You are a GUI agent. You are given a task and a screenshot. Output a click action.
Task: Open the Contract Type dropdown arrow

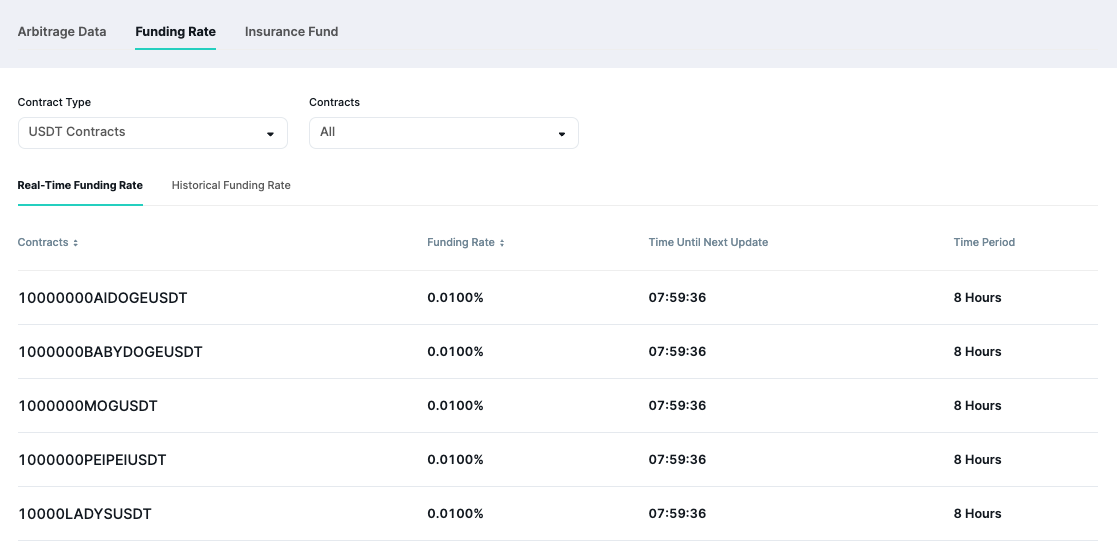(270, 134)
